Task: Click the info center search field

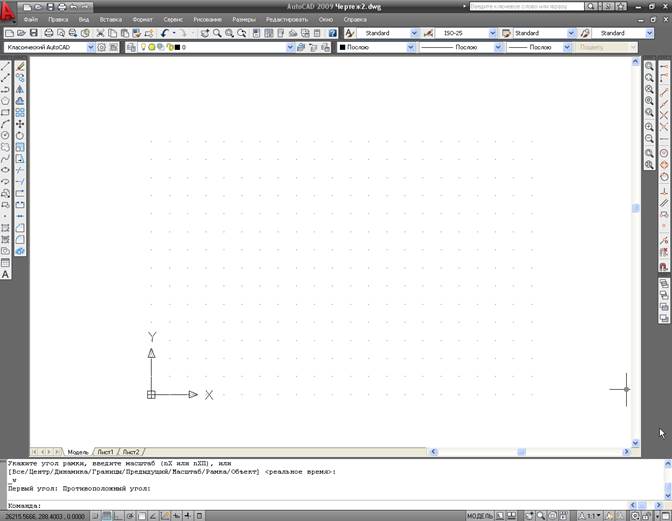Action: [x=527, y=6]
